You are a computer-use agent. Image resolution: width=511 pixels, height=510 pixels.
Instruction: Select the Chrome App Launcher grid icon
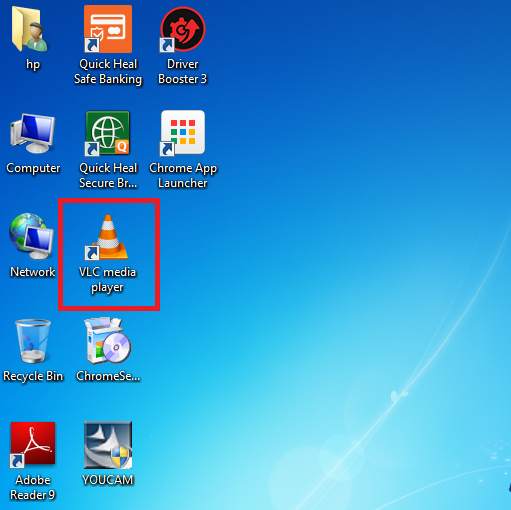click(x=182, y=133)
